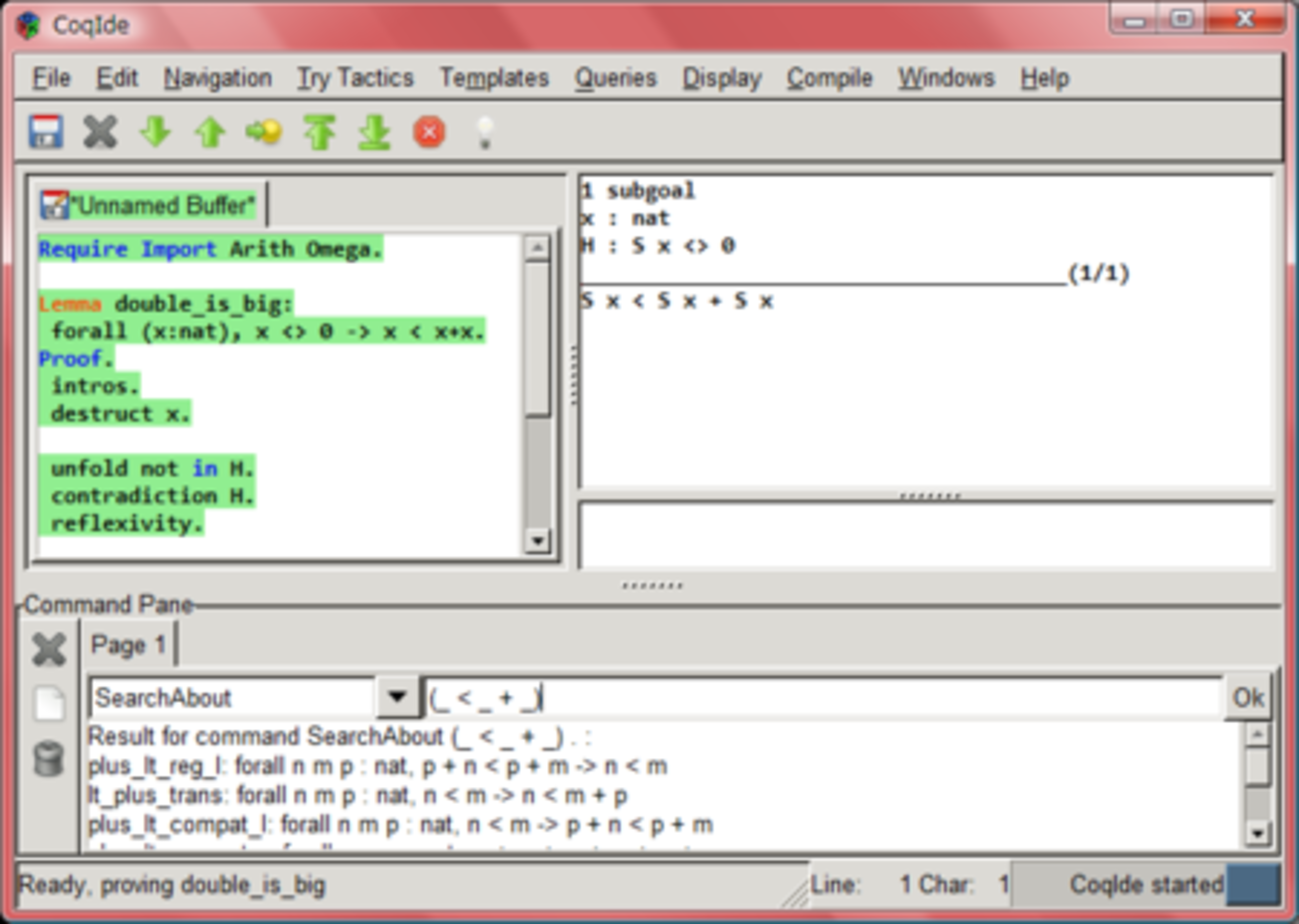The image size is (1299, 924).
Task: Click the line 'Require Import Arith Omega.'
Action: click(x=211, y=249)
